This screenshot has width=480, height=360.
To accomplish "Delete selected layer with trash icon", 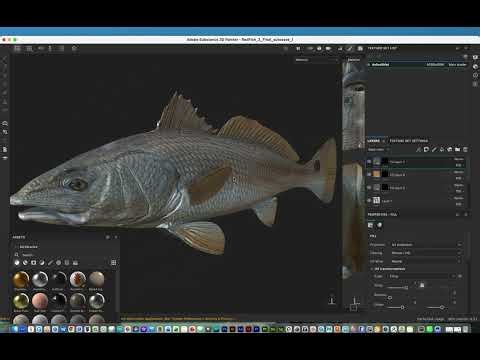I will (465, 150).
